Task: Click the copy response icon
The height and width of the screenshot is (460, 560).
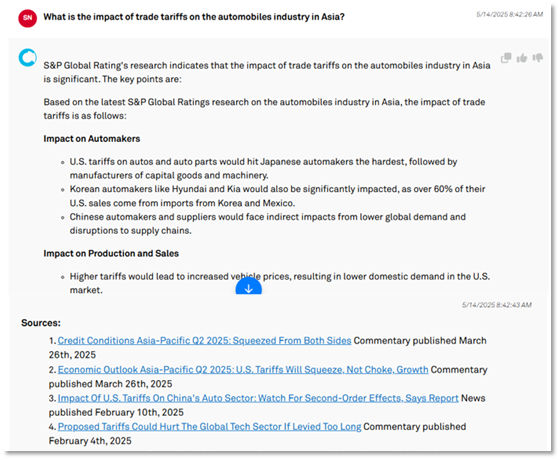Action: [506, 58]
